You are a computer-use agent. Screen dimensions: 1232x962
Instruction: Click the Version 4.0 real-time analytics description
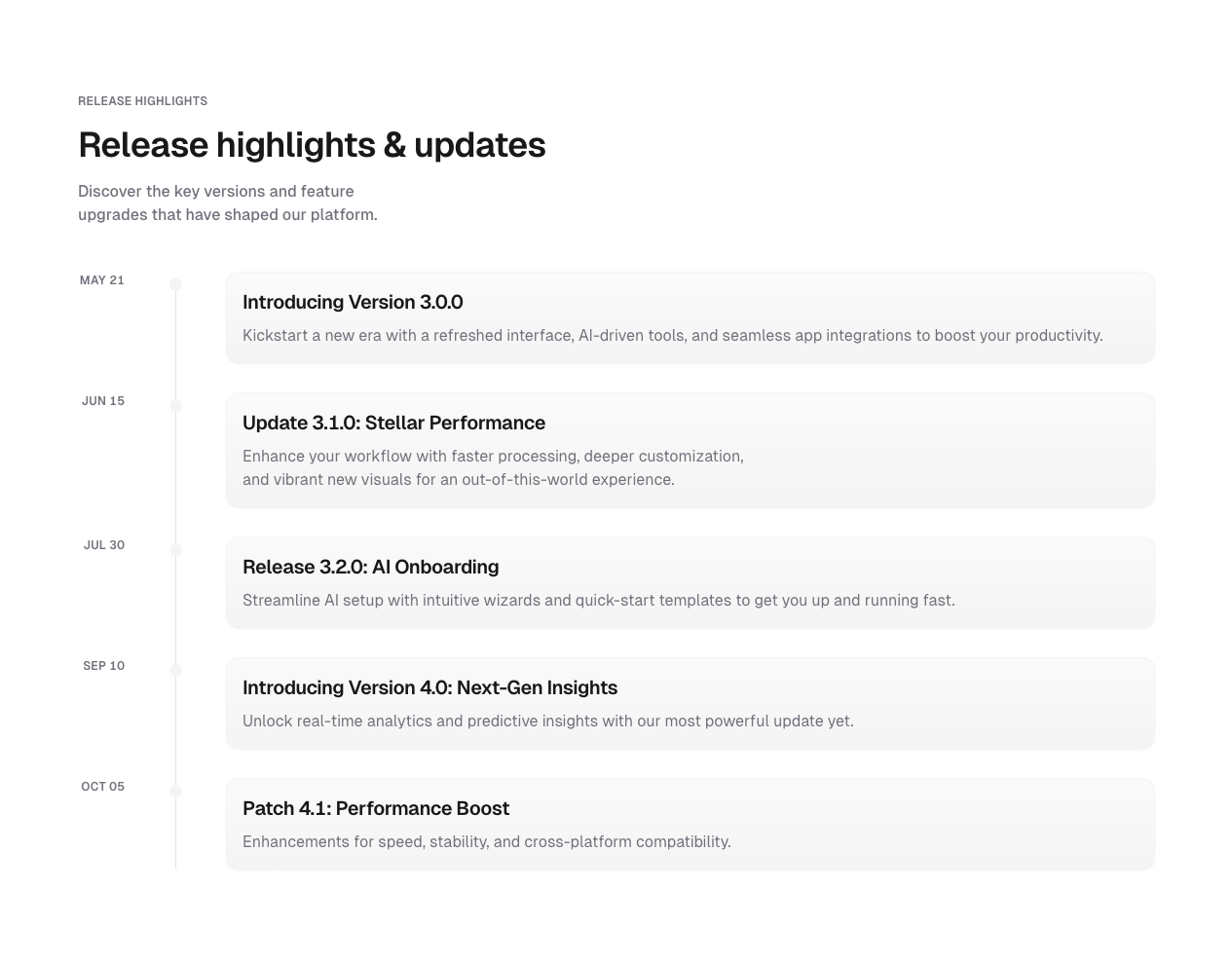[547, 721]
